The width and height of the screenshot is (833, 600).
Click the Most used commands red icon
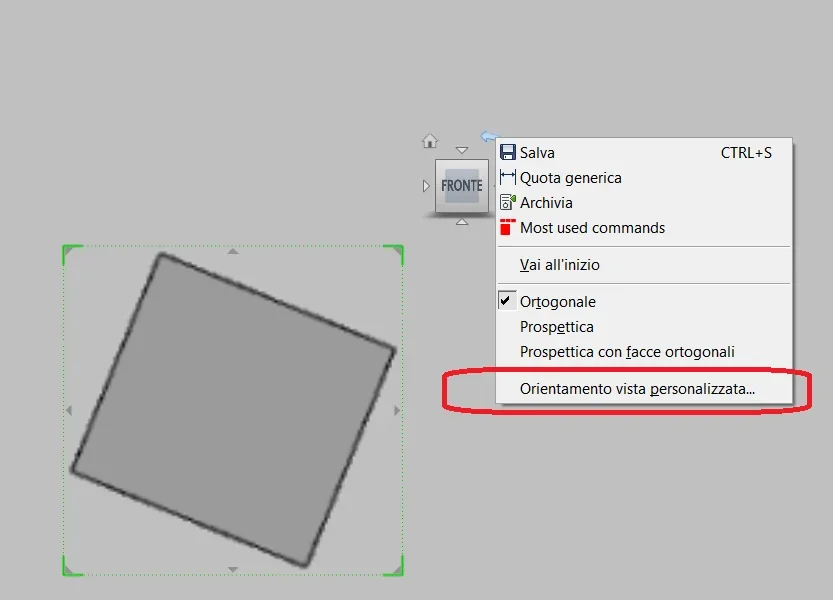pyautogui.click(x=507, y=227)
